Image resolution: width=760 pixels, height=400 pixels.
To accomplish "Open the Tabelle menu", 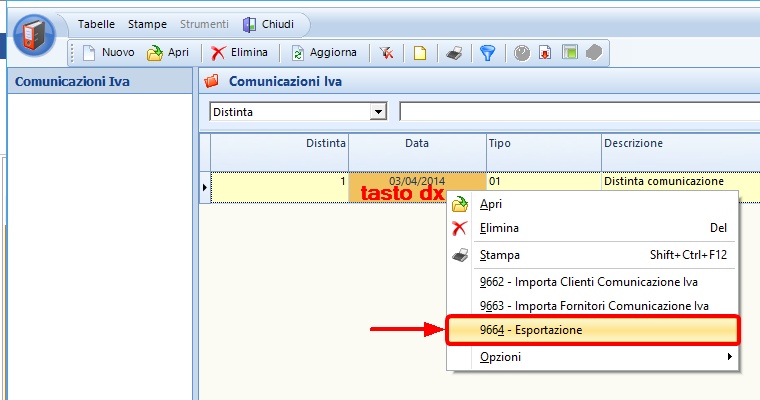I will pyautogui.click(x=96, y=24).
